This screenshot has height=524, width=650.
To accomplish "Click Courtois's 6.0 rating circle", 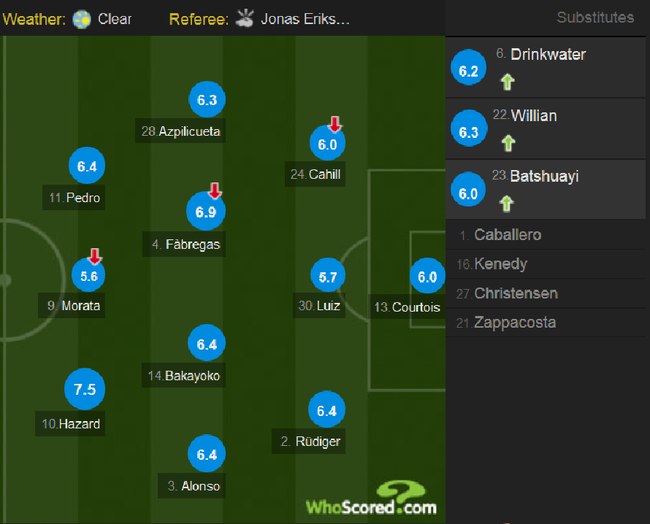I will click(x=427, y=276).
